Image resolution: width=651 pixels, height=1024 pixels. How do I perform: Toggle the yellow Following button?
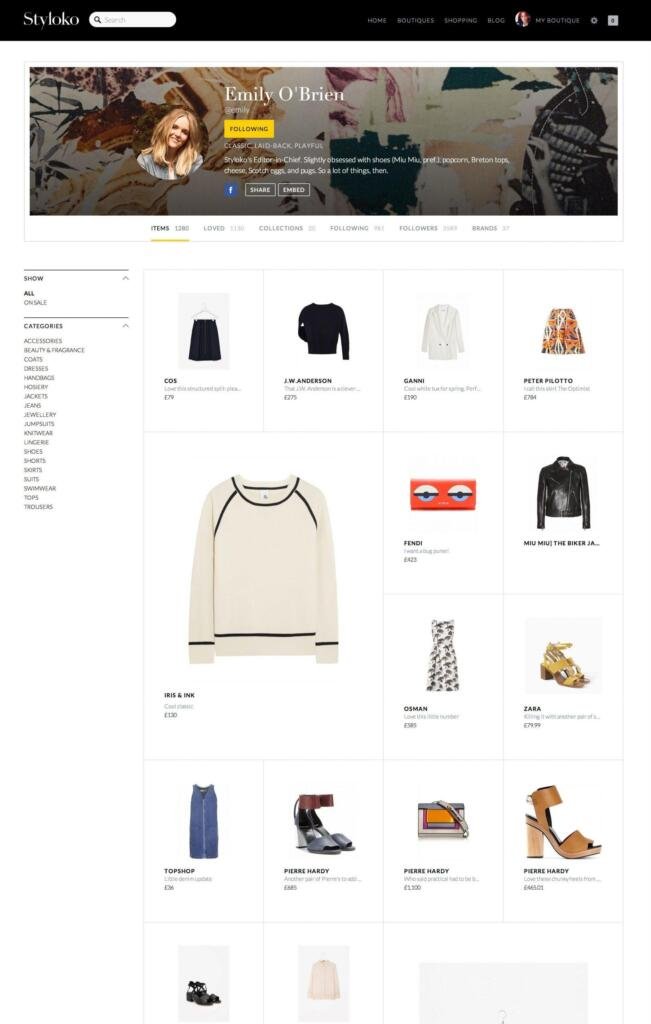click(249, 129)
